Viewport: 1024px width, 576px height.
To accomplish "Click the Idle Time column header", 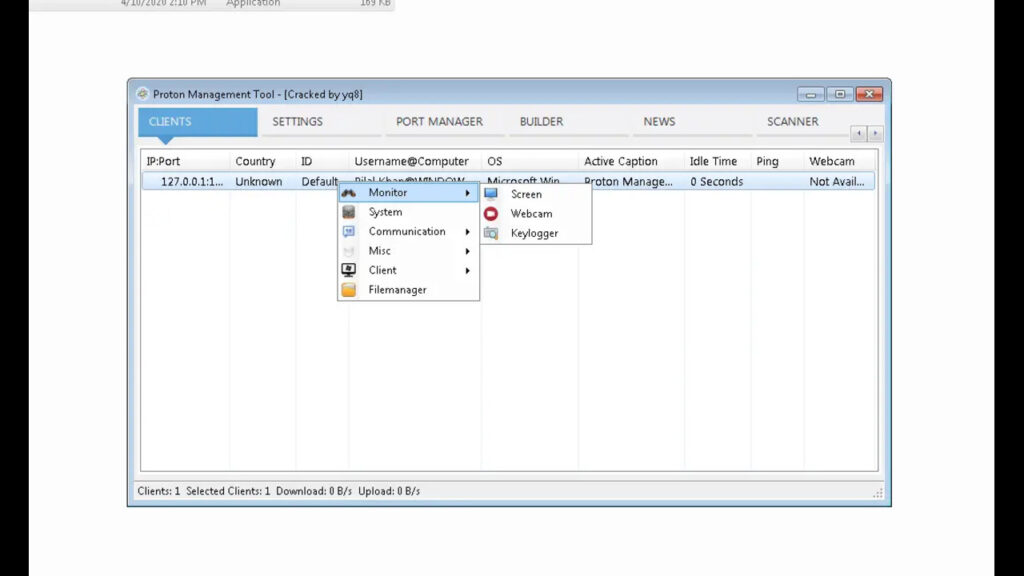I will click(x=718, y=161).
